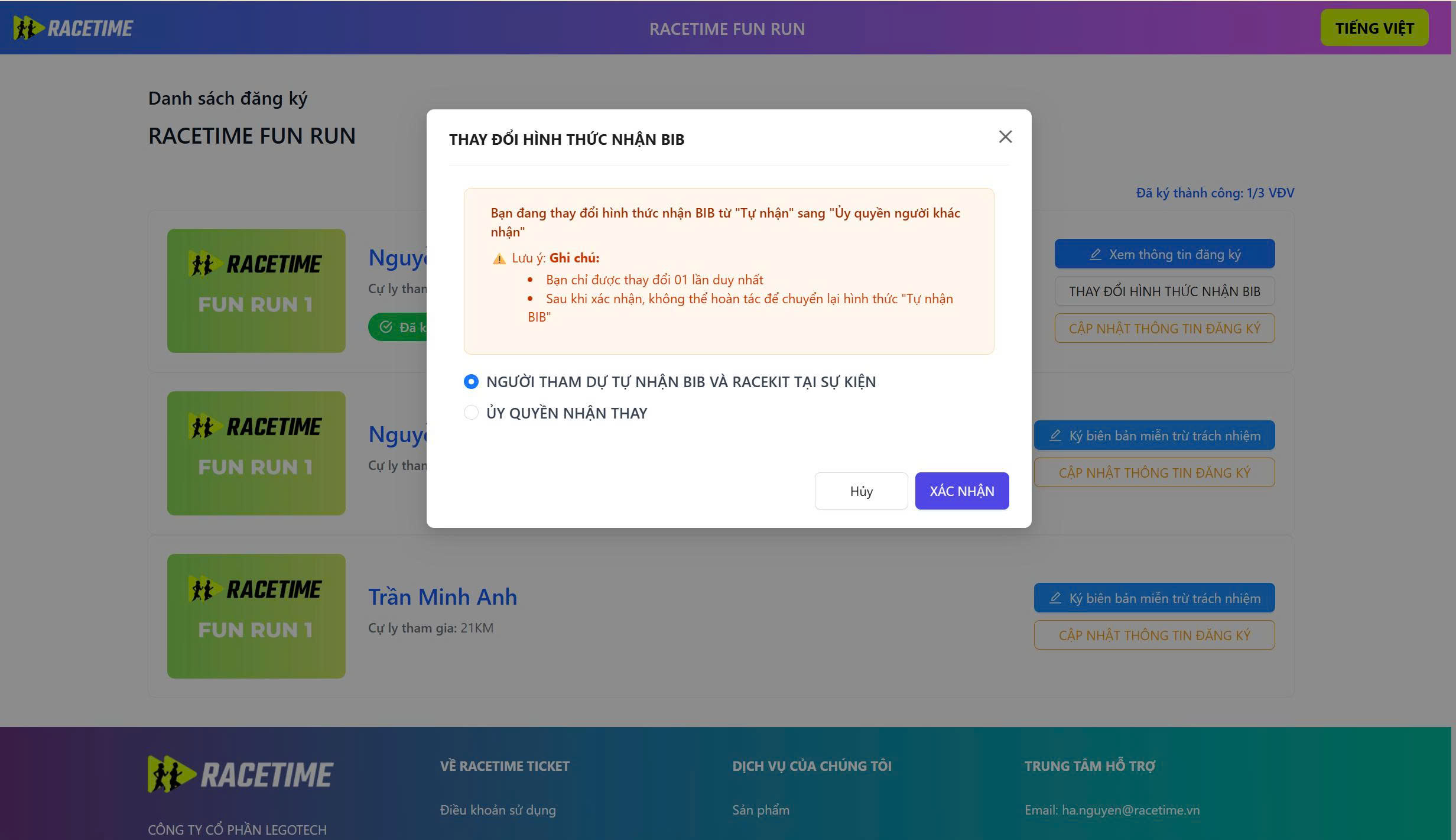Viewport: 1456px width, 840px height.
Task: Click the 'DỊCH VỤ CỦA CHÚNG TÔI' footer heading
Action: tap(812, 766)
